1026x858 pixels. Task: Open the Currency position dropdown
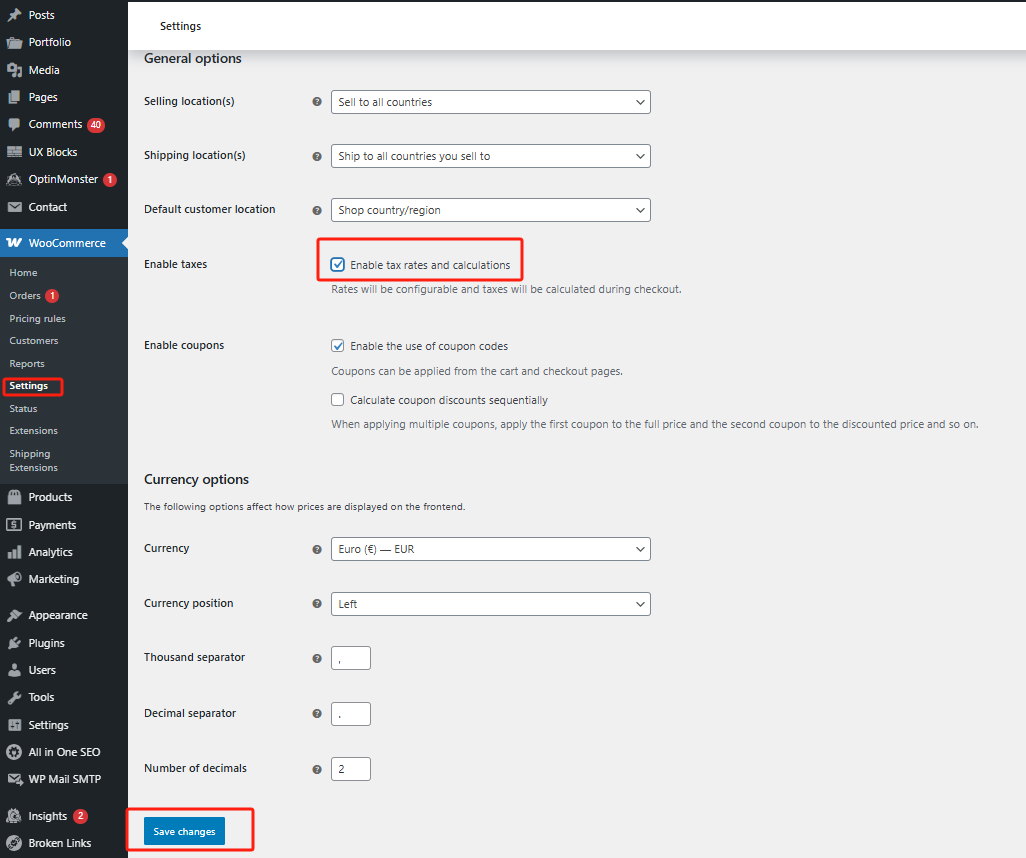(x=490, y=604)
